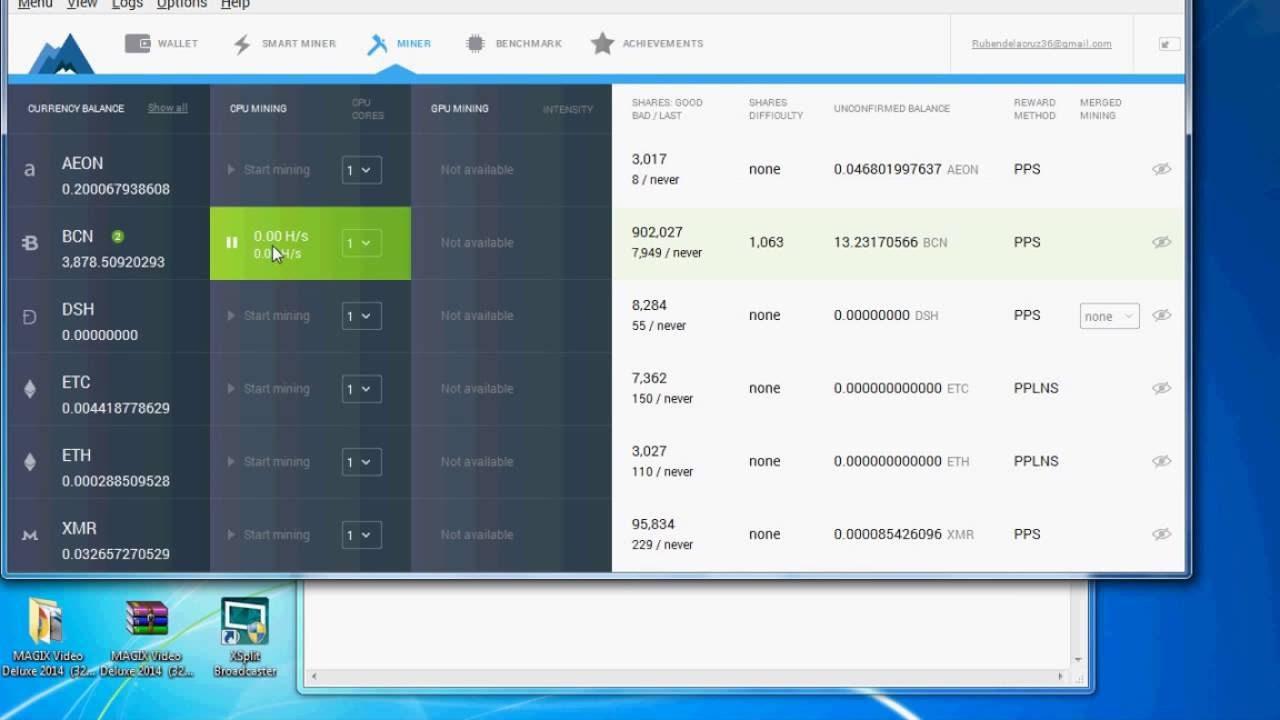Click the green notification badge beside BCN
This screenshot has height=720, width=1280.
point(118,237)
